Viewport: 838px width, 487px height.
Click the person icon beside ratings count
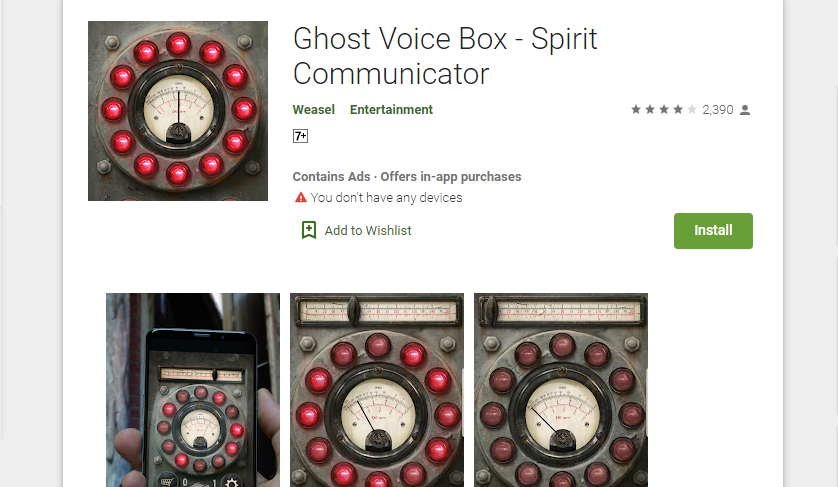[745, 110]
